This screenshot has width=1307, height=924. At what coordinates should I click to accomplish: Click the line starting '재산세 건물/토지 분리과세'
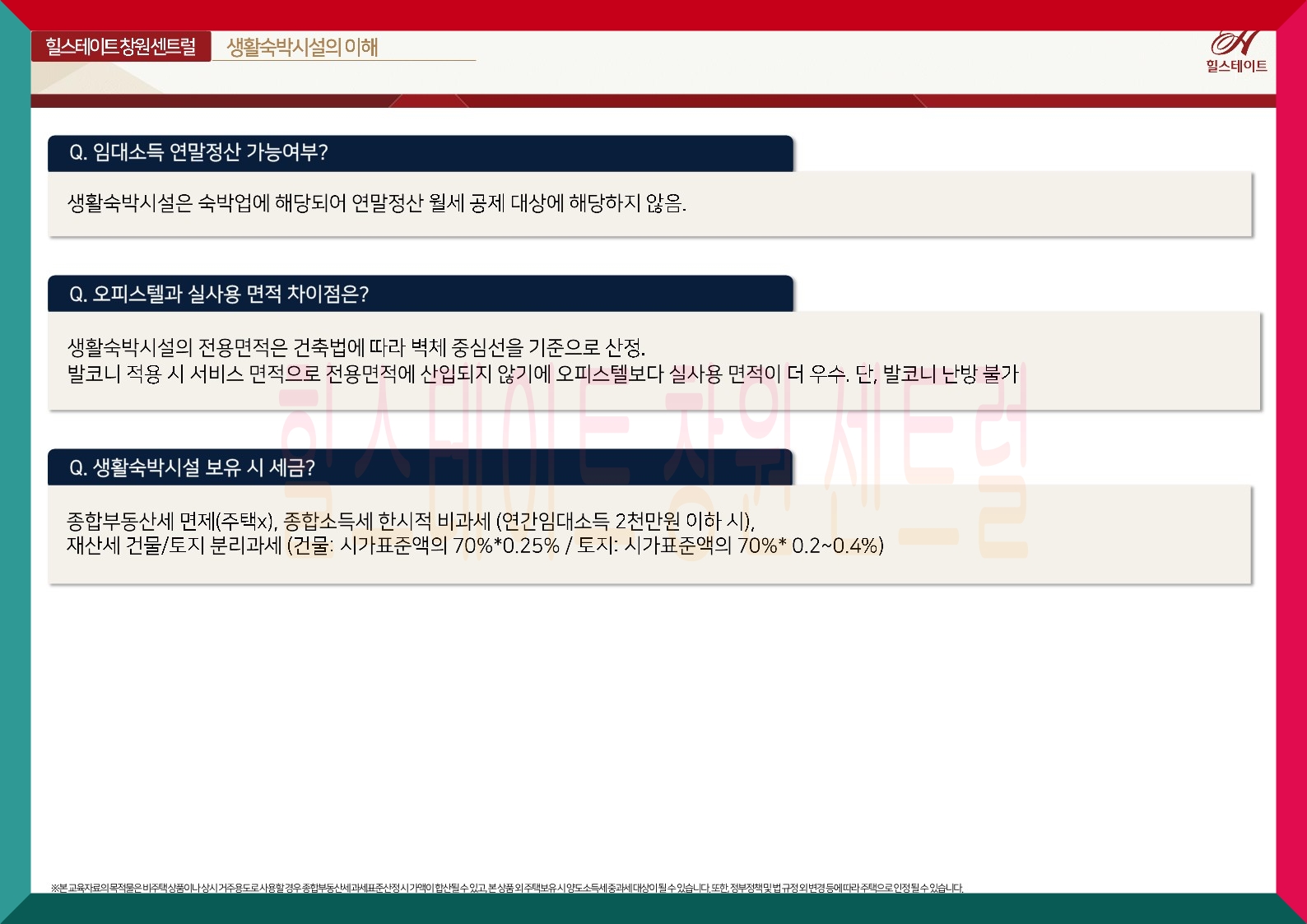pyautogui.click(x=475, y=546)
